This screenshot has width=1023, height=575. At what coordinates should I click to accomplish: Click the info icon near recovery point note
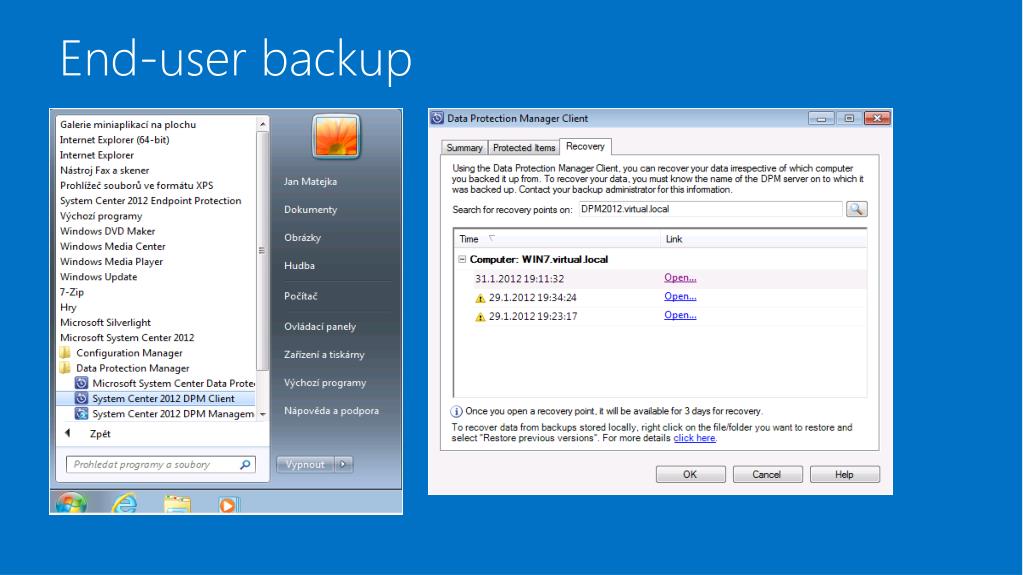[456, 411]
